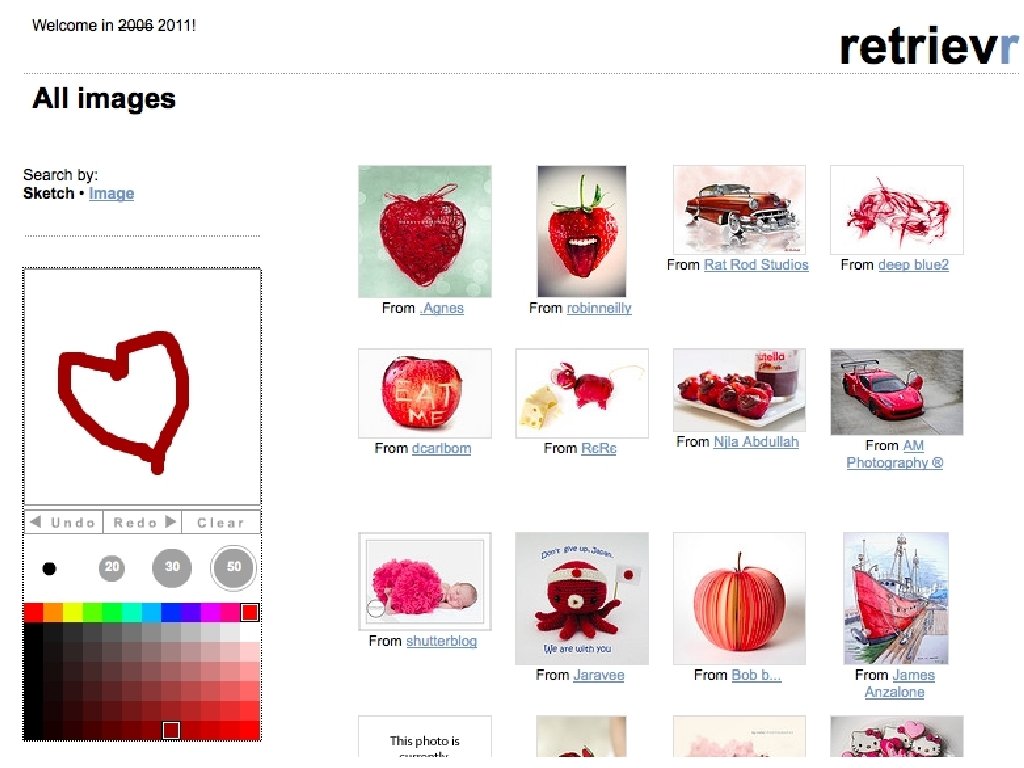Select the smallest black brush size

49,568
